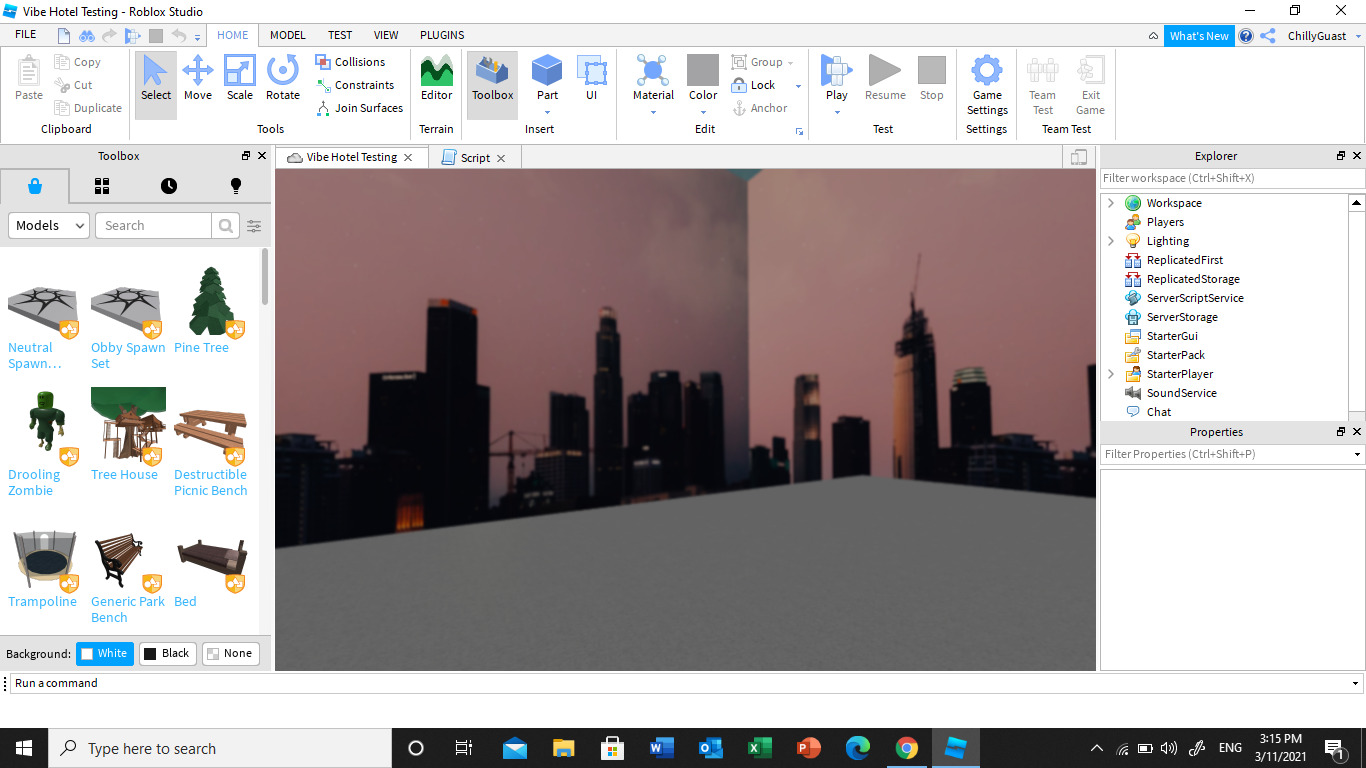Click the Tree House model thumbnail
This screenshot has height=768, width=1366.
click(128, 425)
